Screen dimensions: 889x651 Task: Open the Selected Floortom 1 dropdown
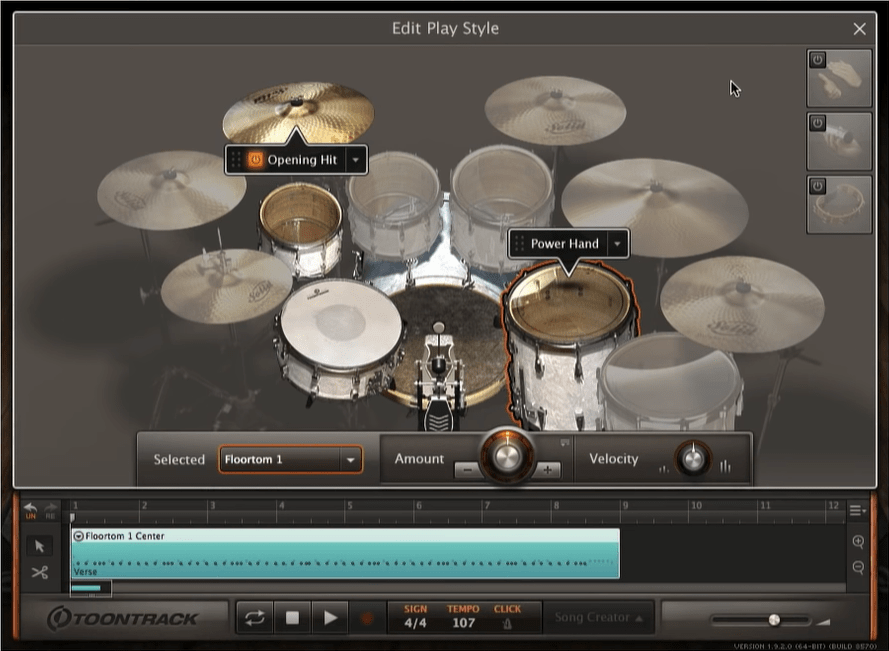click(289, 459)
